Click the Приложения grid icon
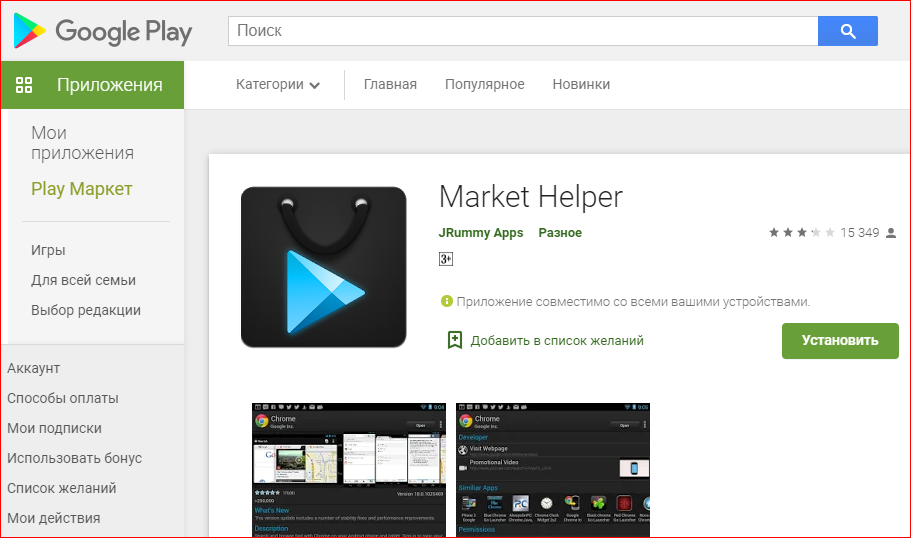Viewport: 911px width, 538px height. [24, 85]
